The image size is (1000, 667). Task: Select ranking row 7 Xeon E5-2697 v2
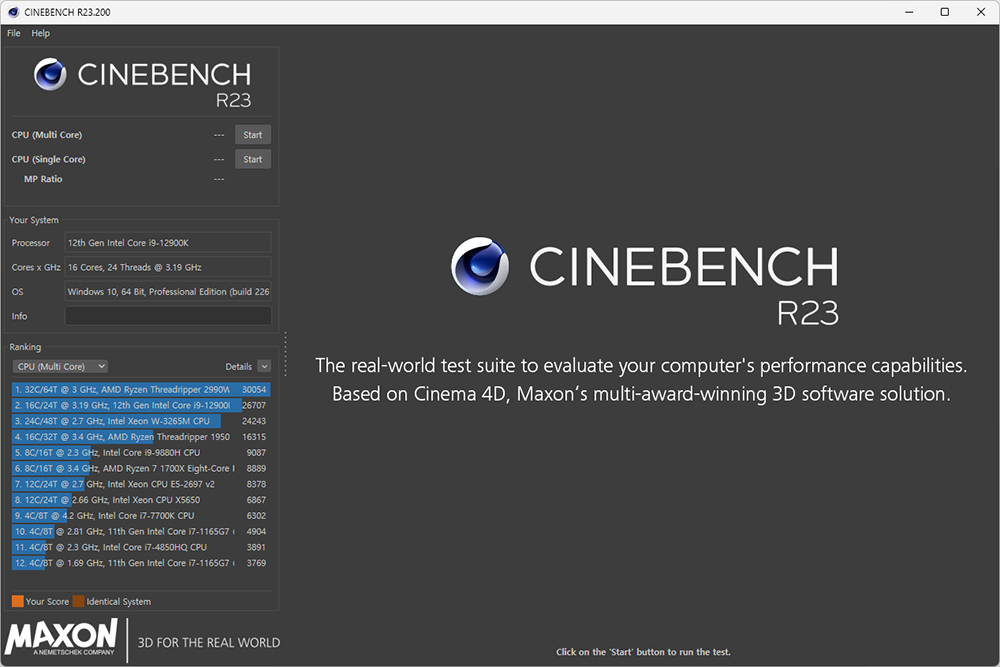point(141,484)
